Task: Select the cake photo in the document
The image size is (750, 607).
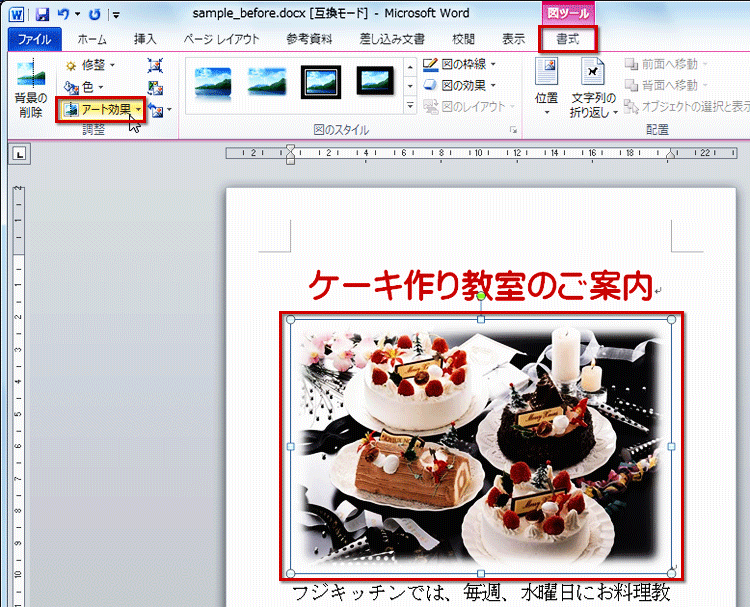Action: [481, 446]
